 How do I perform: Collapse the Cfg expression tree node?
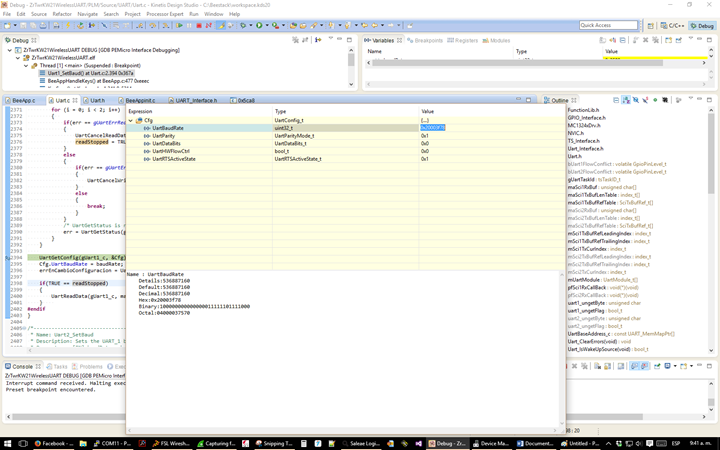(131, 120)
